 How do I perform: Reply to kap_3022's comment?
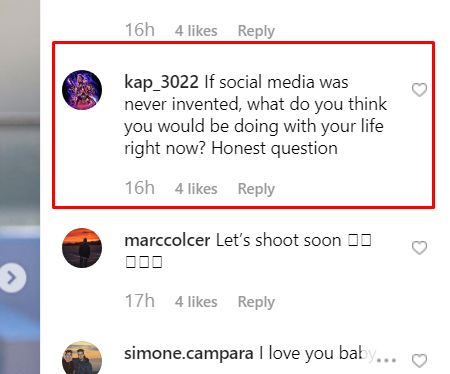tap(256, 189)
